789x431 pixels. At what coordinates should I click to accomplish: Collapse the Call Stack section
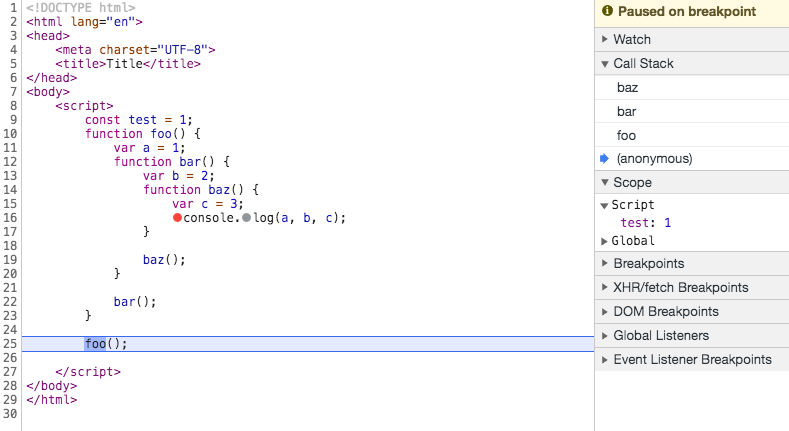[692, 63]
